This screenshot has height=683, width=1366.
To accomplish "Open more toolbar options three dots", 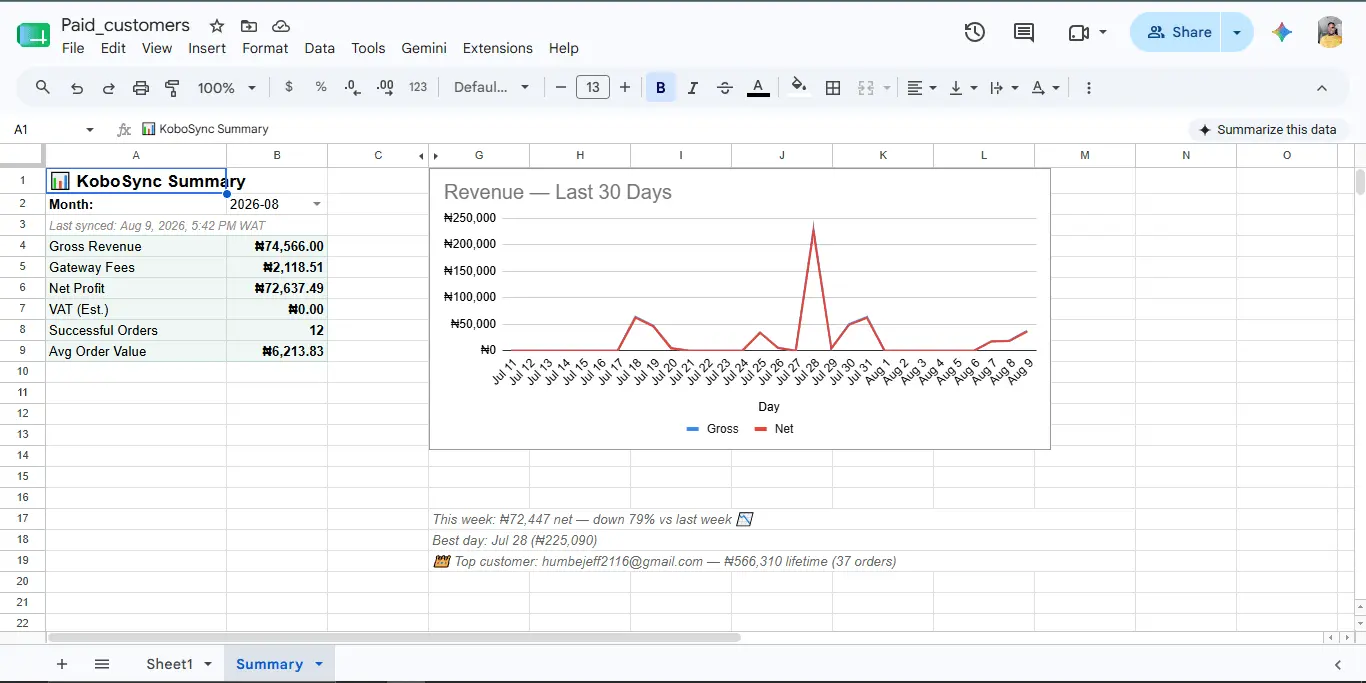I will [x=1089, y=88].
